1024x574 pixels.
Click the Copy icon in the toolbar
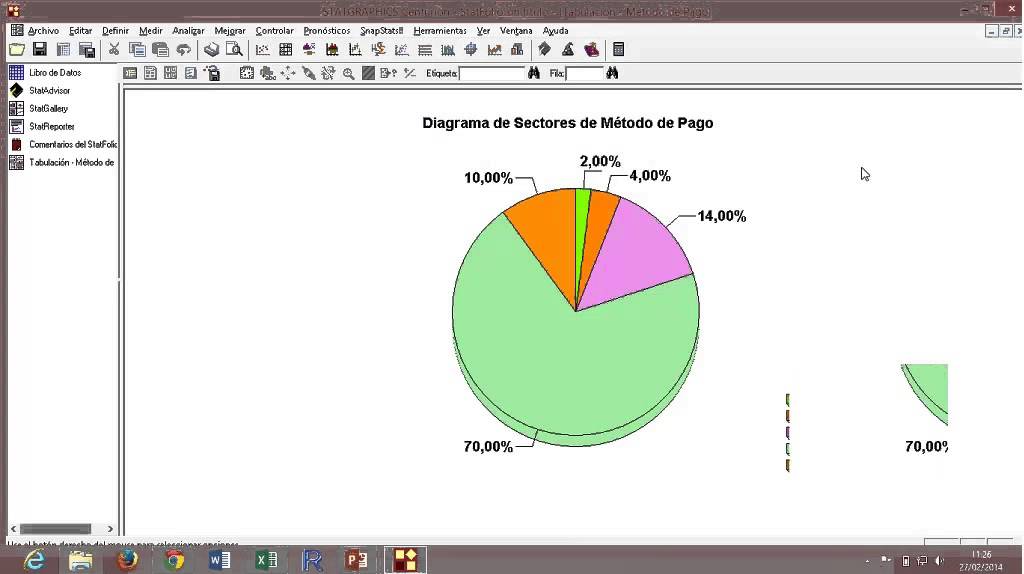pos(137,50)
